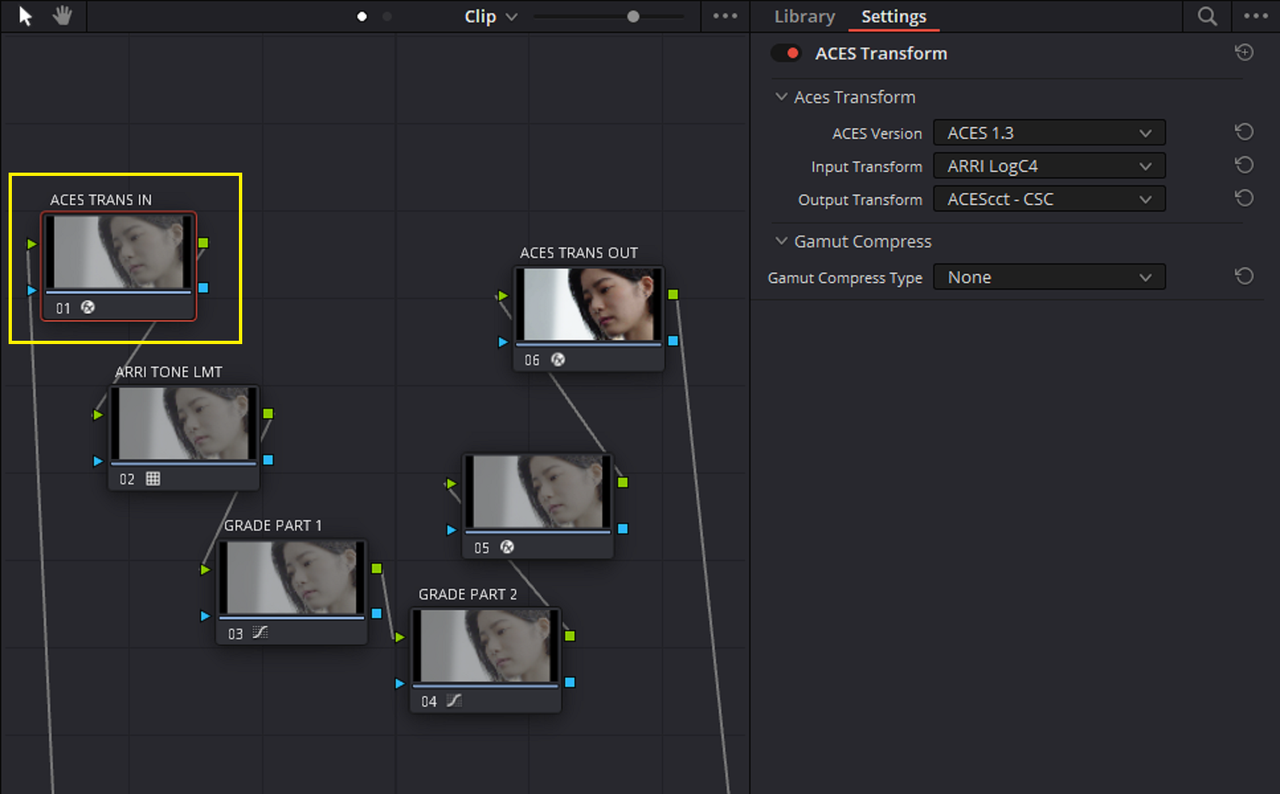Open the Gamut Compress Type dropdown

tap(1049, 277)
